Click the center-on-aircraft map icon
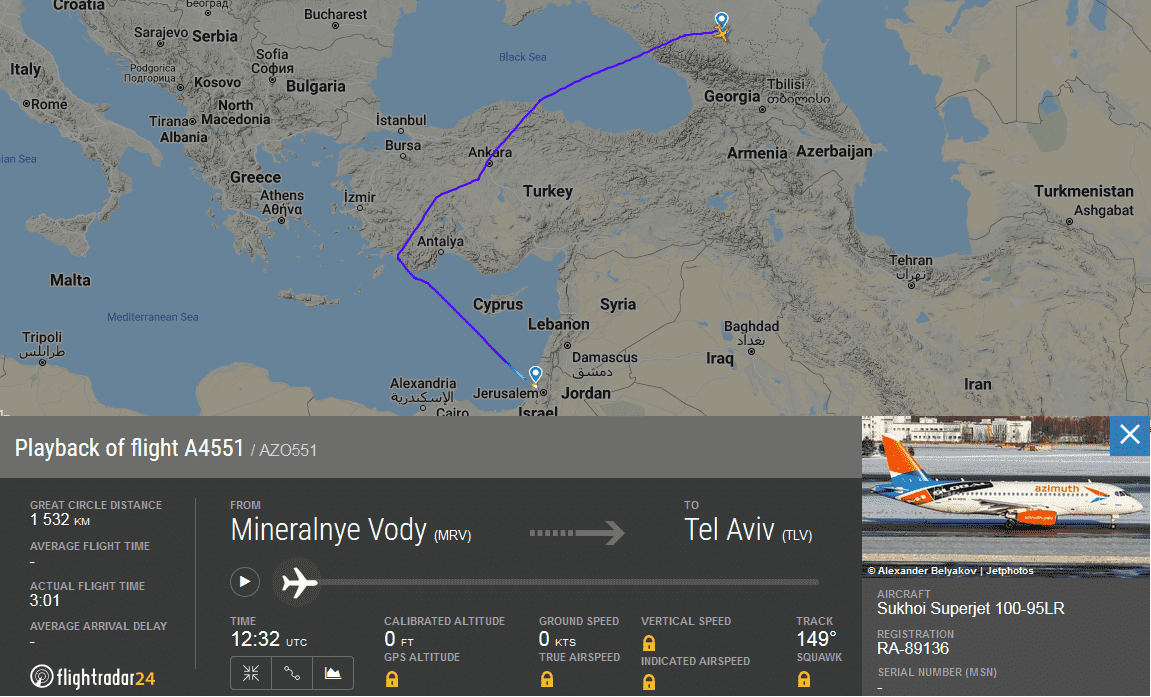 pos(250,673)
